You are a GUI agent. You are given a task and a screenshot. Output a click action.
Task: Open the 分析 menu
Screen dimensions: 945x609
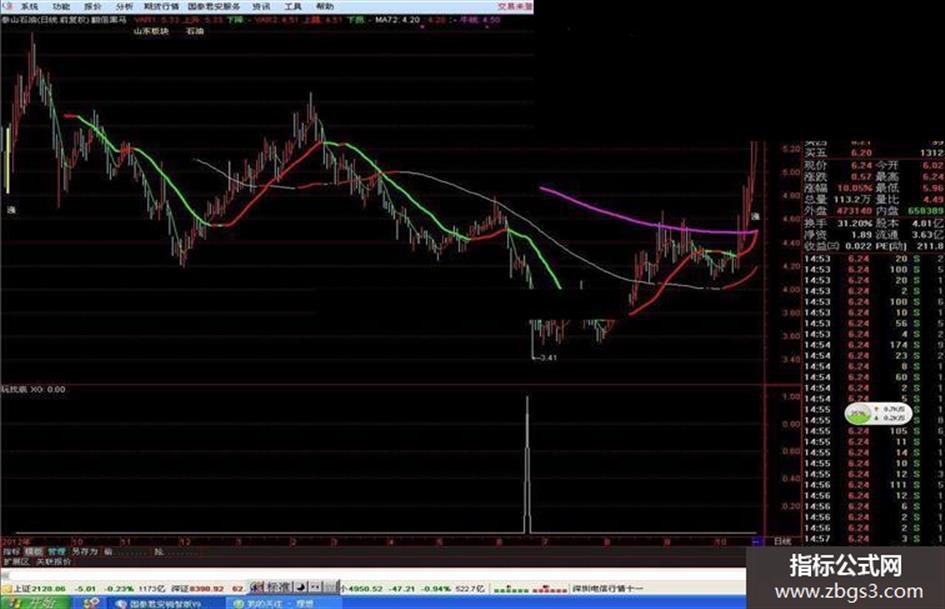pos(124,7)
